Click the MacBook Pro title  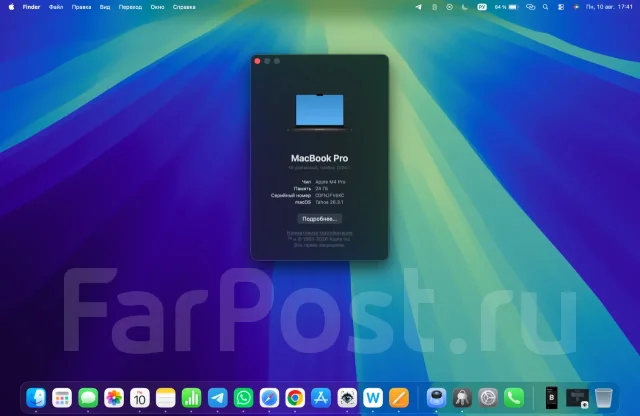pyautogui.click(x=320, y=158)
